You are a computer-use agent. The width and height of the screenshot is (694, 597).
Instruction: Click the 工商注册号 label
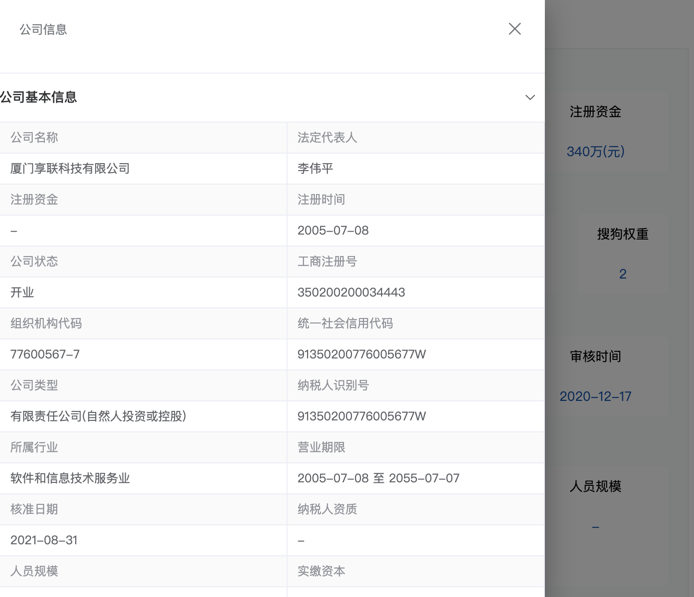[327, 262]
